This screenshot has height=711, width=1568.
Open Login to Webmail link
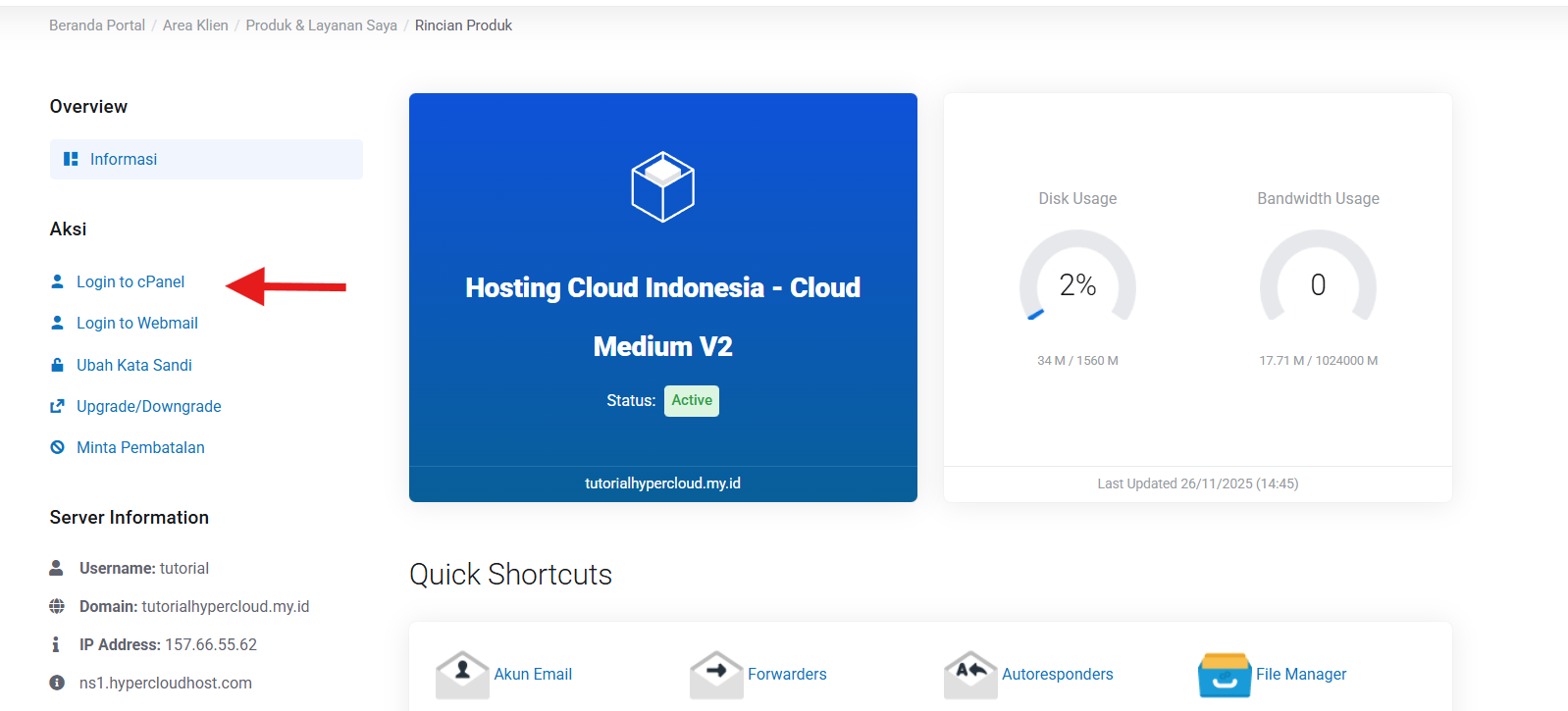coord(137,323)
